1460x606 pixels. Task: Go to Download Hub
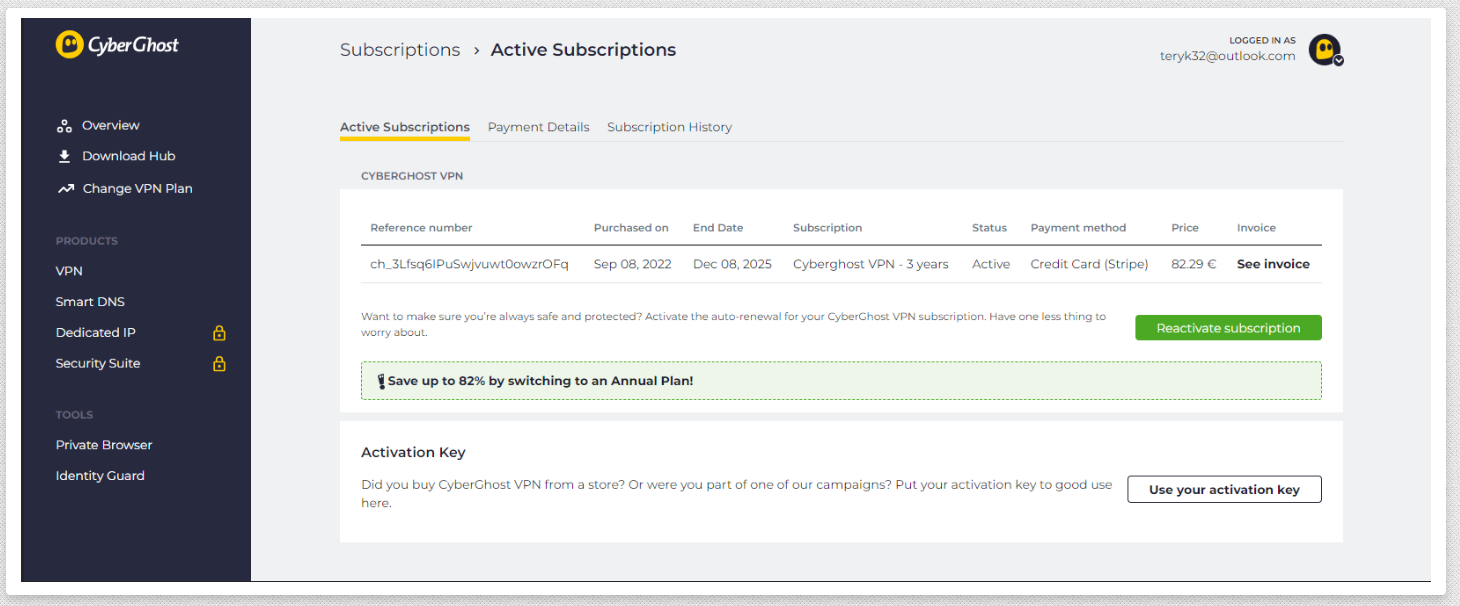coord(129,156)
